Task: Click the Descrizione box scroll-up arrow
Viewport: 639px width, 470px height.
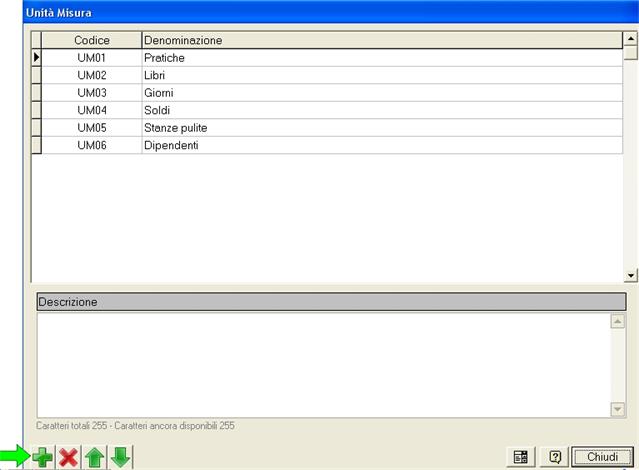Action: [617, 322]
